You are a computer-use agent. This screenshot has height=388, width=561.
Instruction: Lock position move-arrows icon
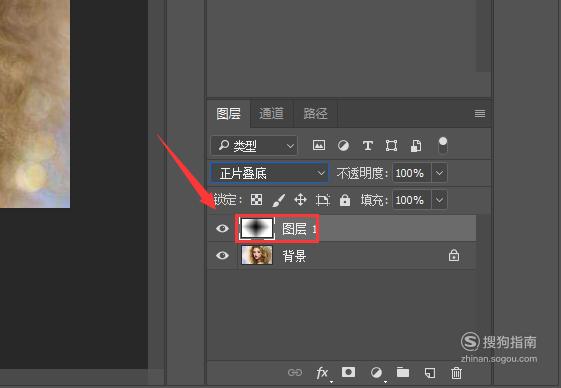pyautogui.click(x=300, y=200)
